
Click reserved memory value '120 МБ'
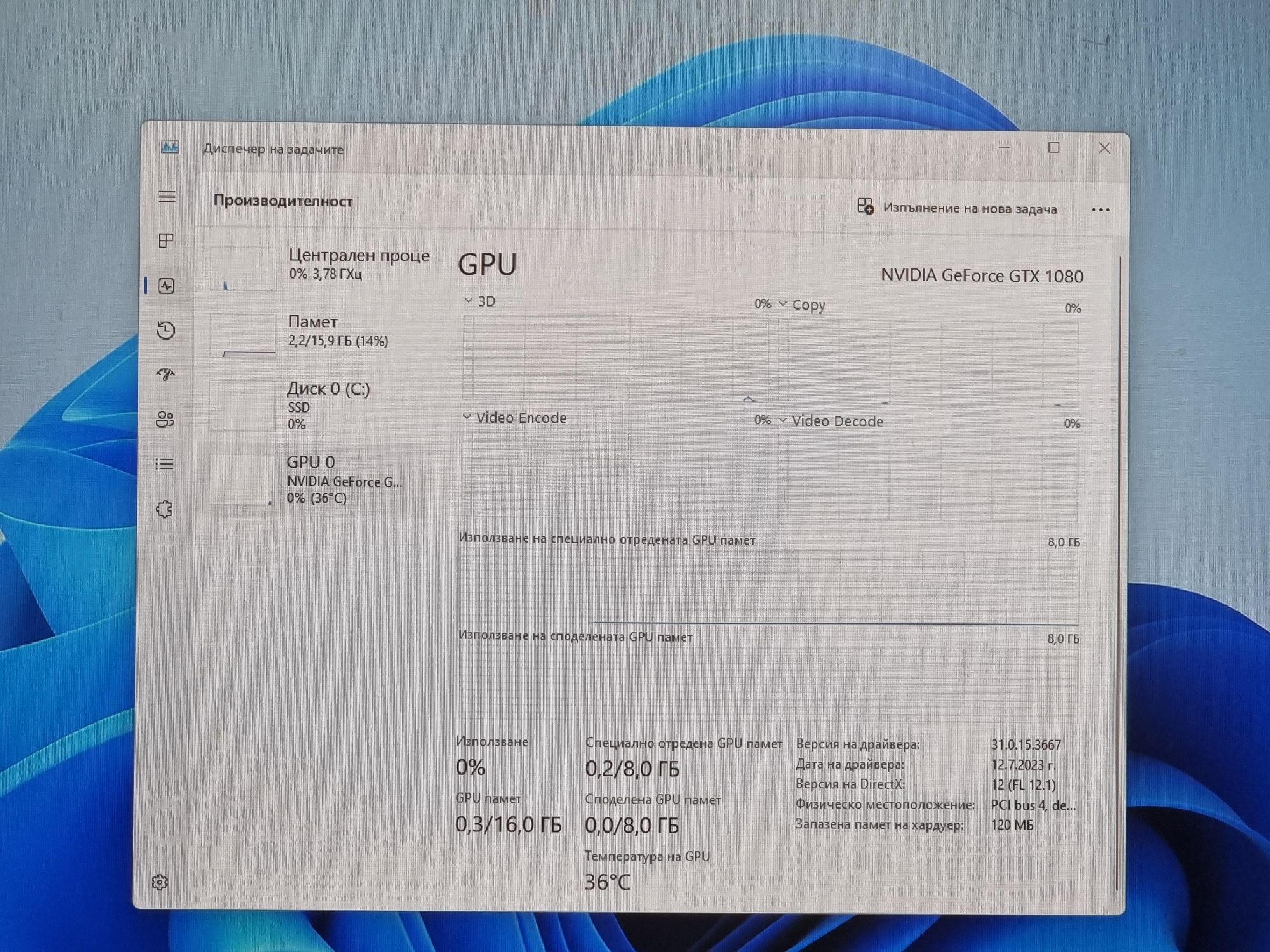1012,825
